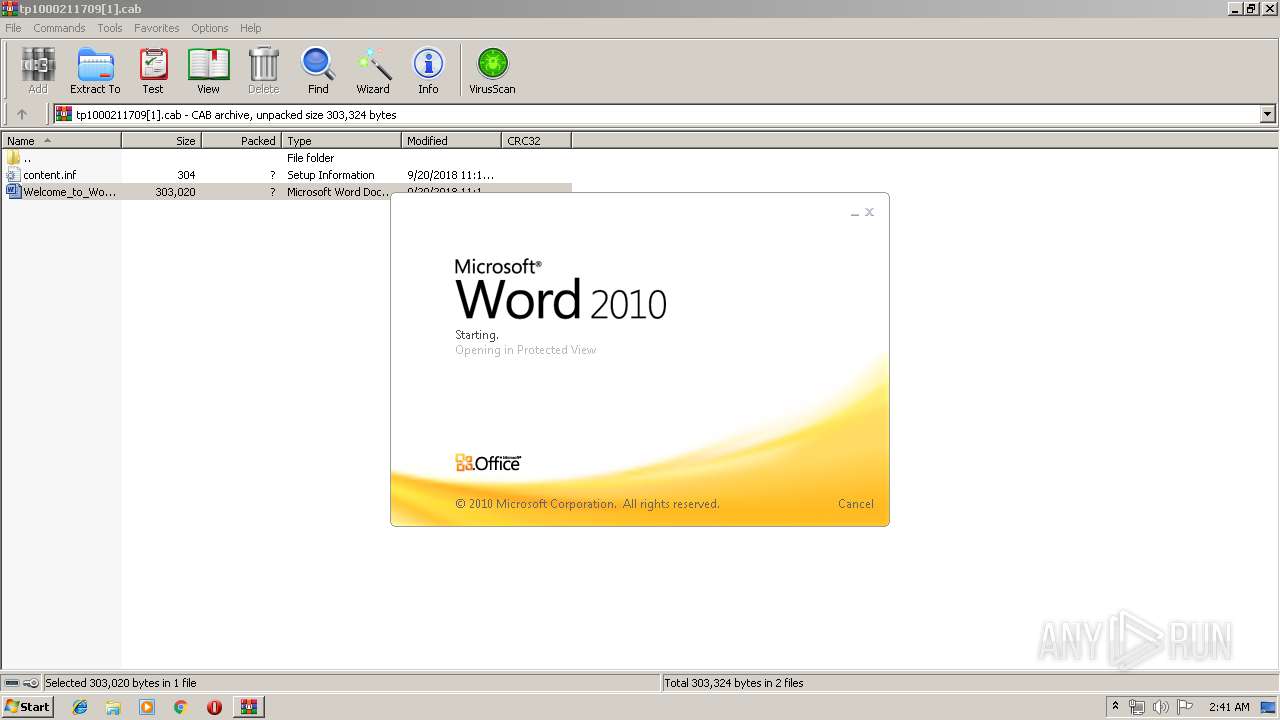Open the Favorites menu
The height and width of the screenshot is (720, 1280).
click(x=157, y=28)
